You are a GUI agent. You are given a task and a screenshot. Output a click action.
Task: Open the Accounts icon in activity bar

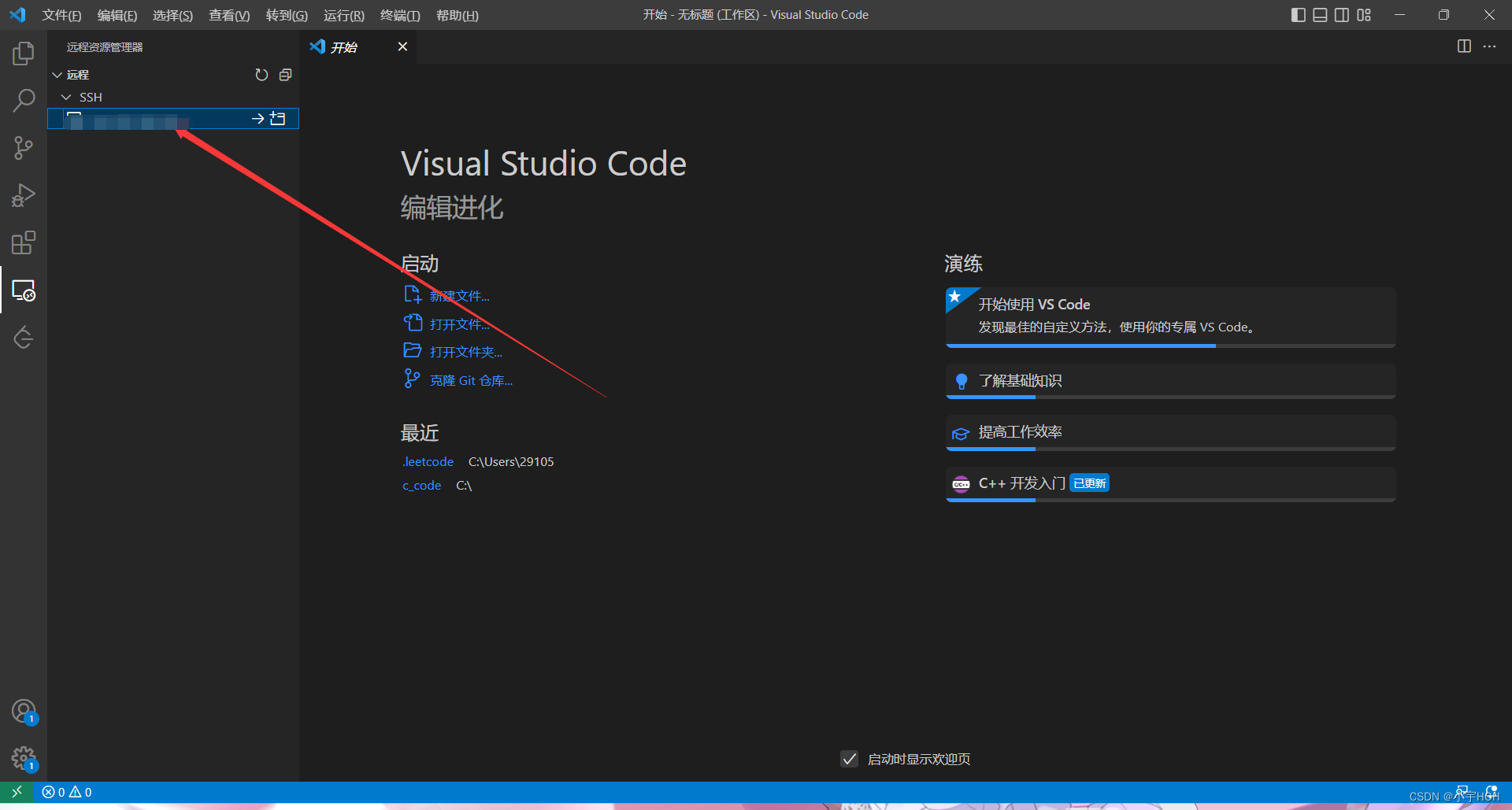click(24, 712)
